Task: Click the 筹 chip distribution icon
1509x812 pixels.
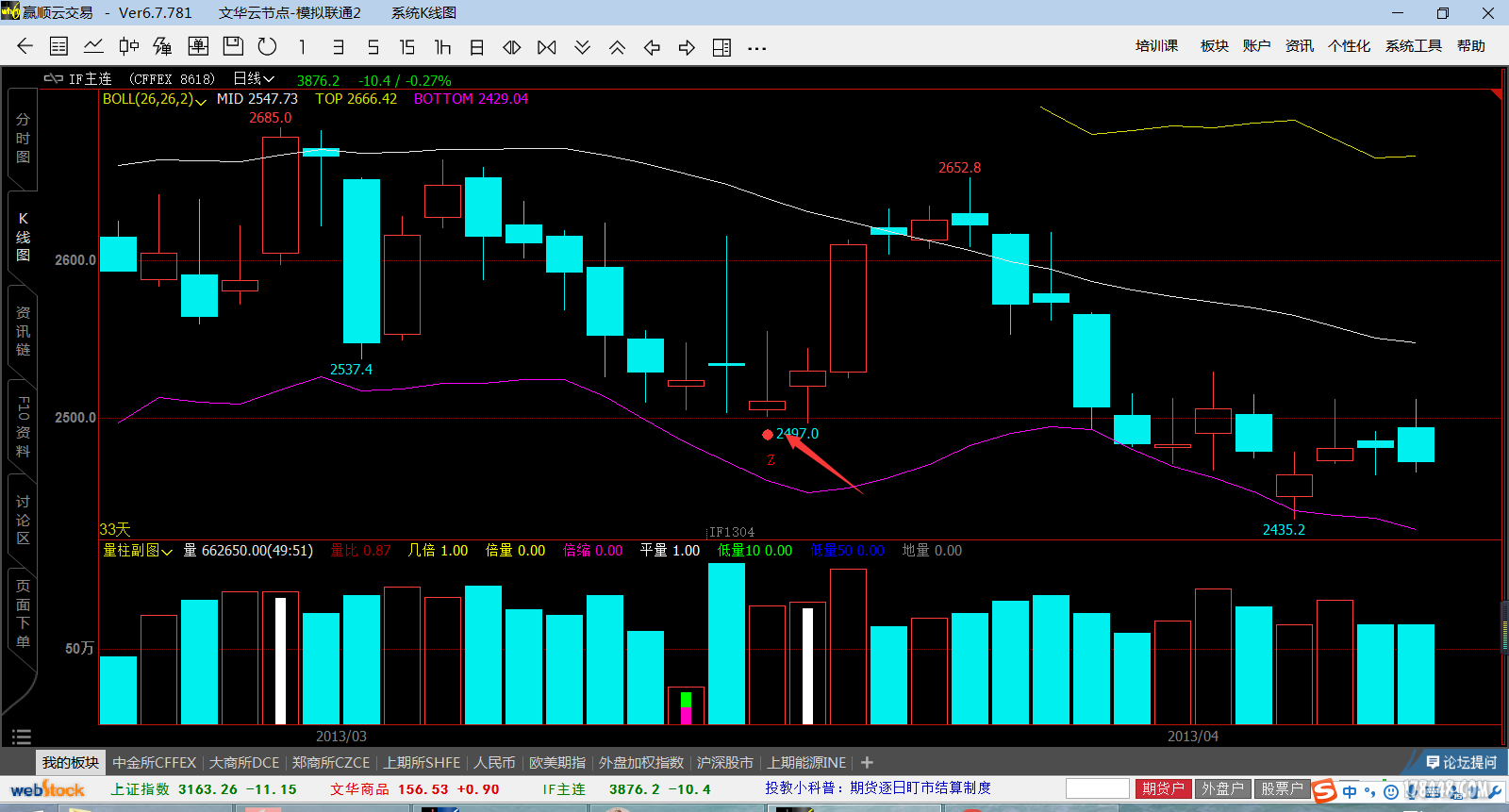Action: click(x=163, y=46)
